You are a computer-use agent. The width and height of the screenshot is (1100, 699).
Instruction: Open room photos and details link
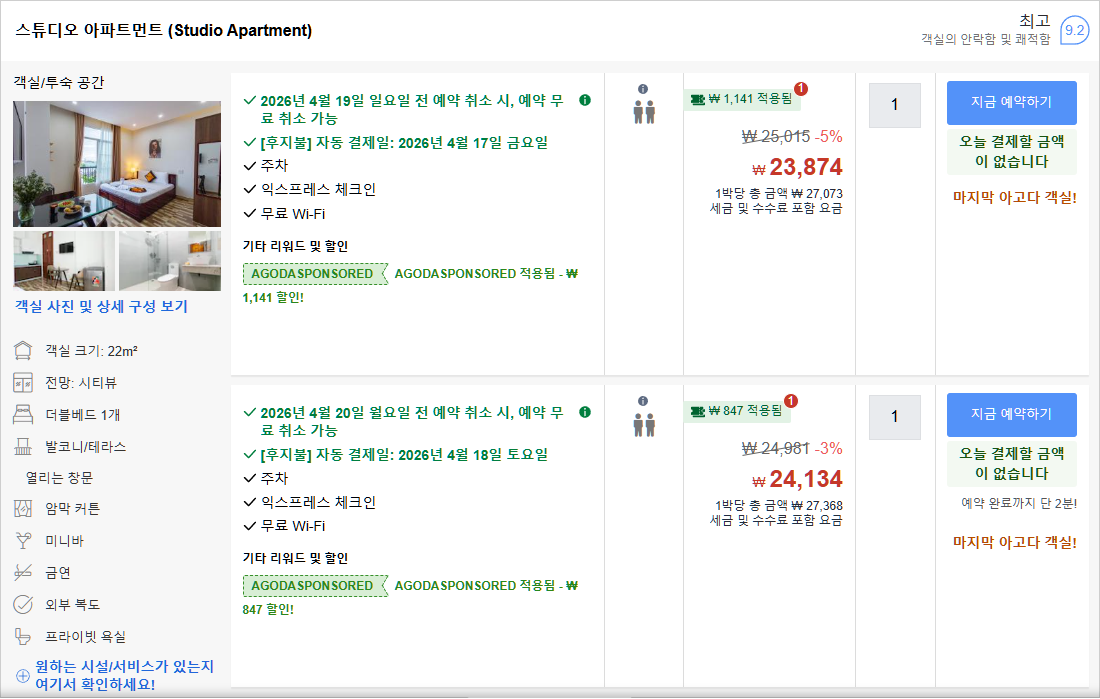point(101,306)
